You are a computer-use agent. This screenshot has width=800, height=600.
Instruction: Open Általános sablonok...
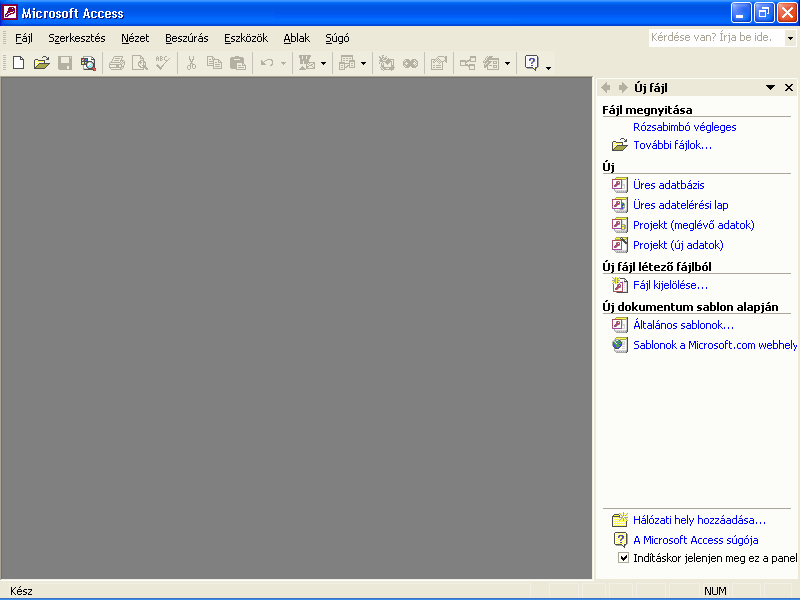tap(683, 324)
